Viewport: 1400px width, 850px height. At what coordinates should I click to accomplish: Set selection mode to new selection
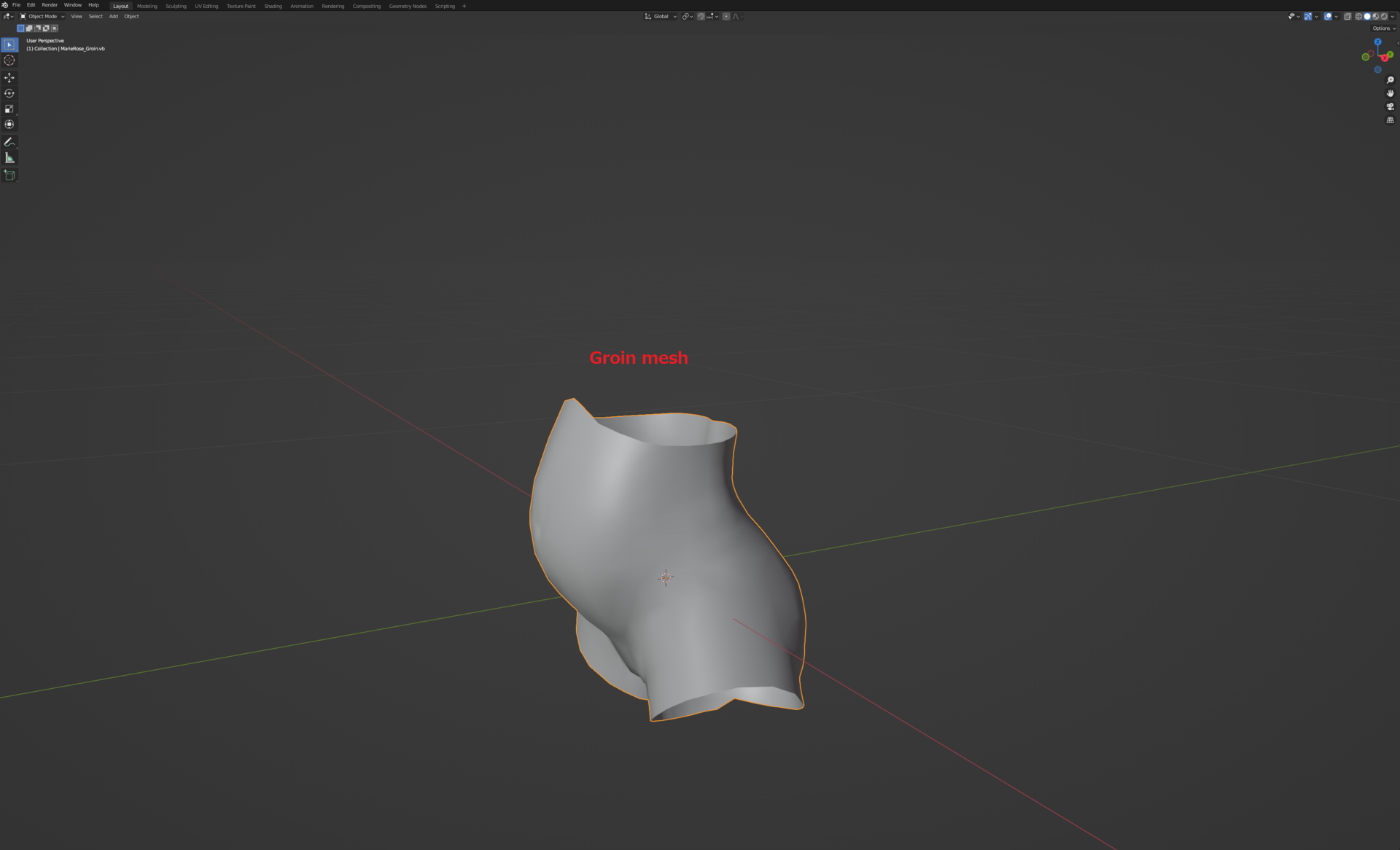point(21,28)
